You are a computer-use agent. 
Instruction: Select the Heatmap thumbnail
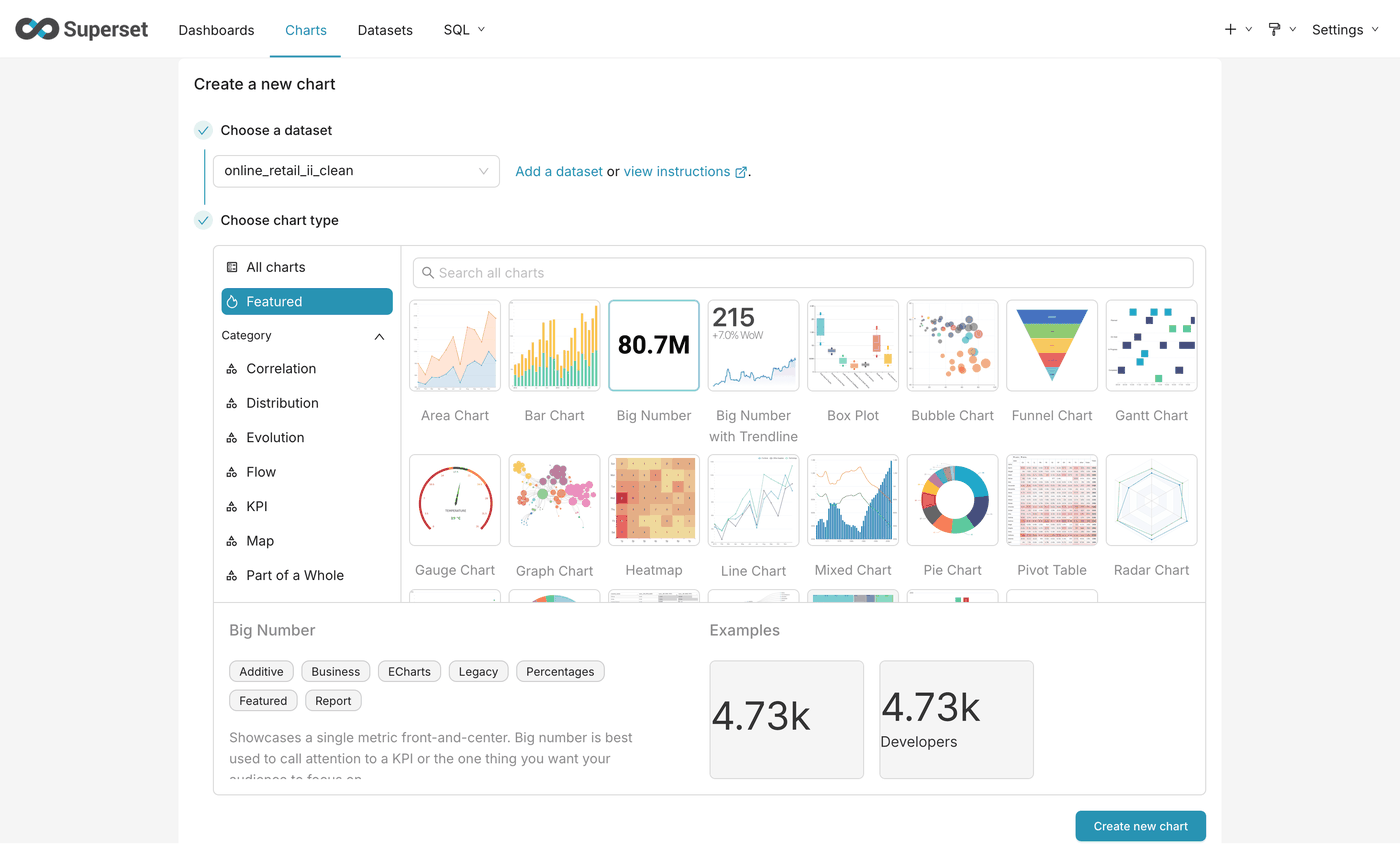point(654,500)
